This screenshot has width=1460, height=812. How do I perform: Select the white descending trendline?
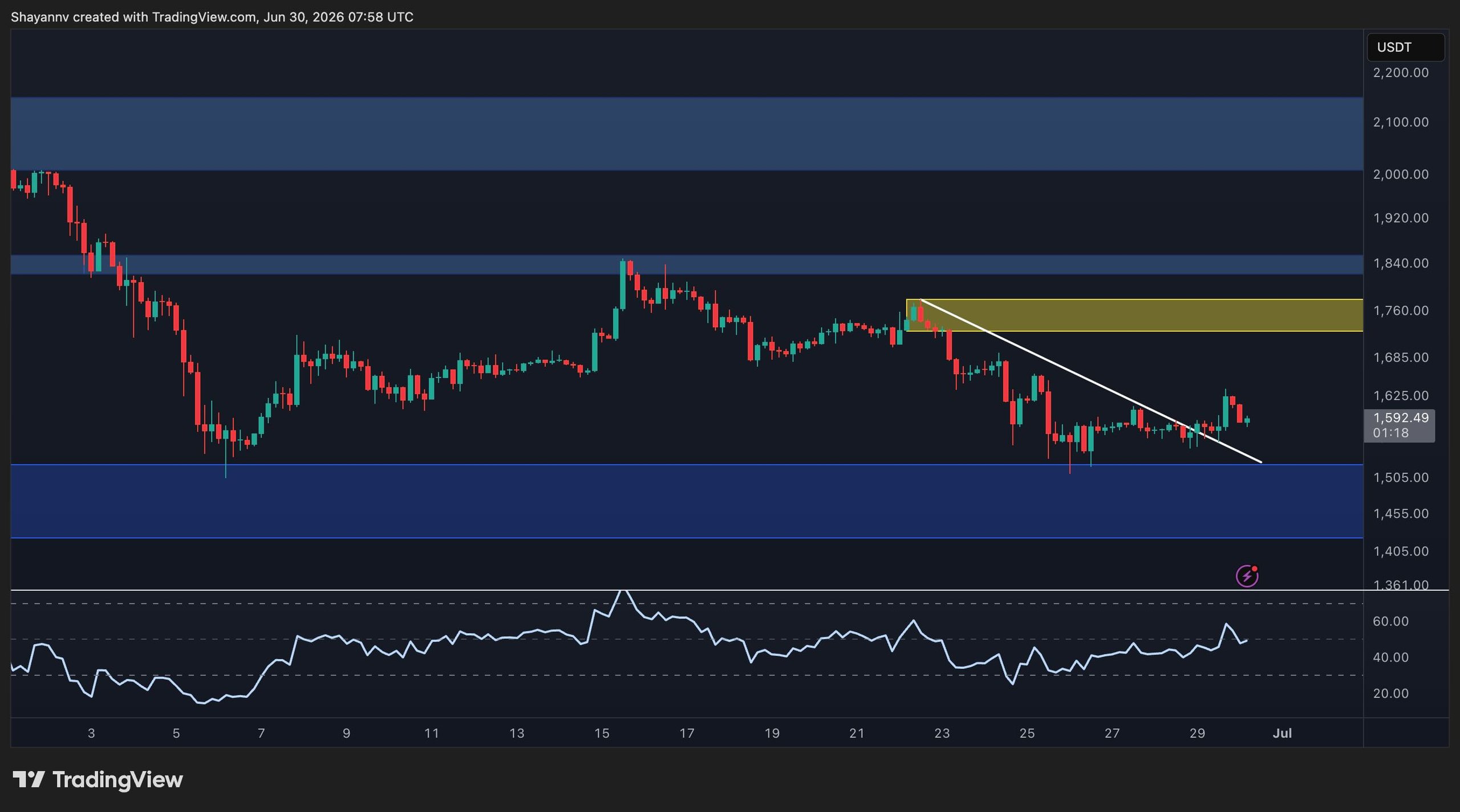[x=1091, y=380]
